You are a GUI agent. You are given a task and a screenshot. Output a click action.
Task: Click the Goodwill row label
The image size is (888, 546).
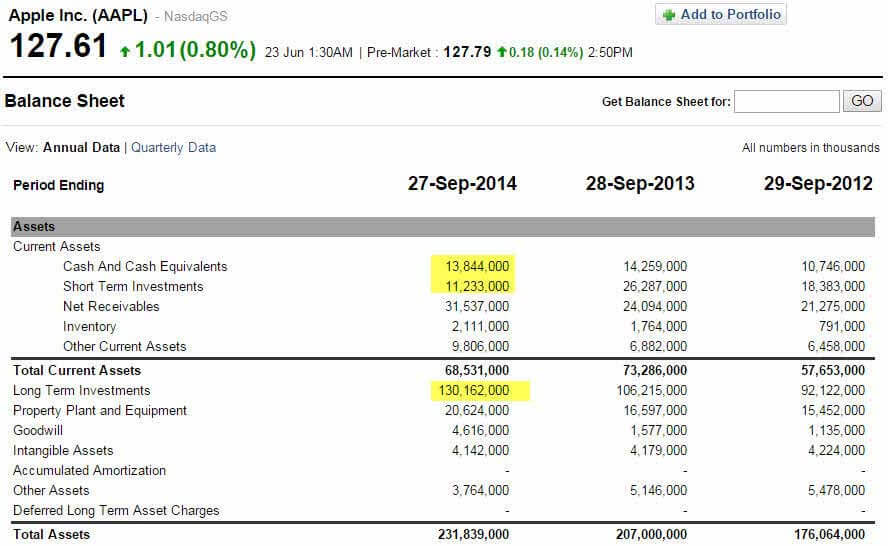point(38,430)
